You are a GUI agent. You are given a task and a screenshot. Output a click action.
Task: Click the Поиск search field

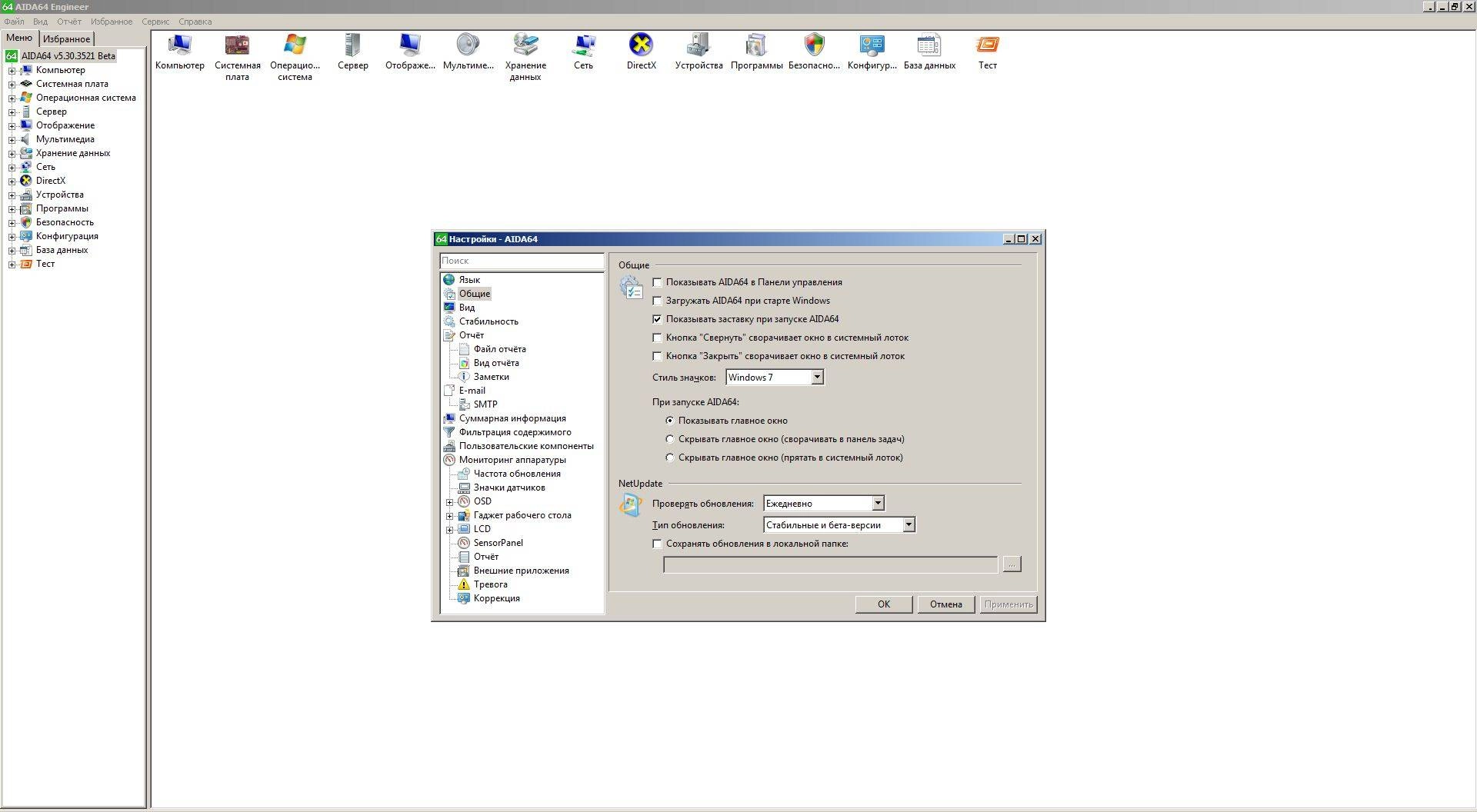point(522,261)
